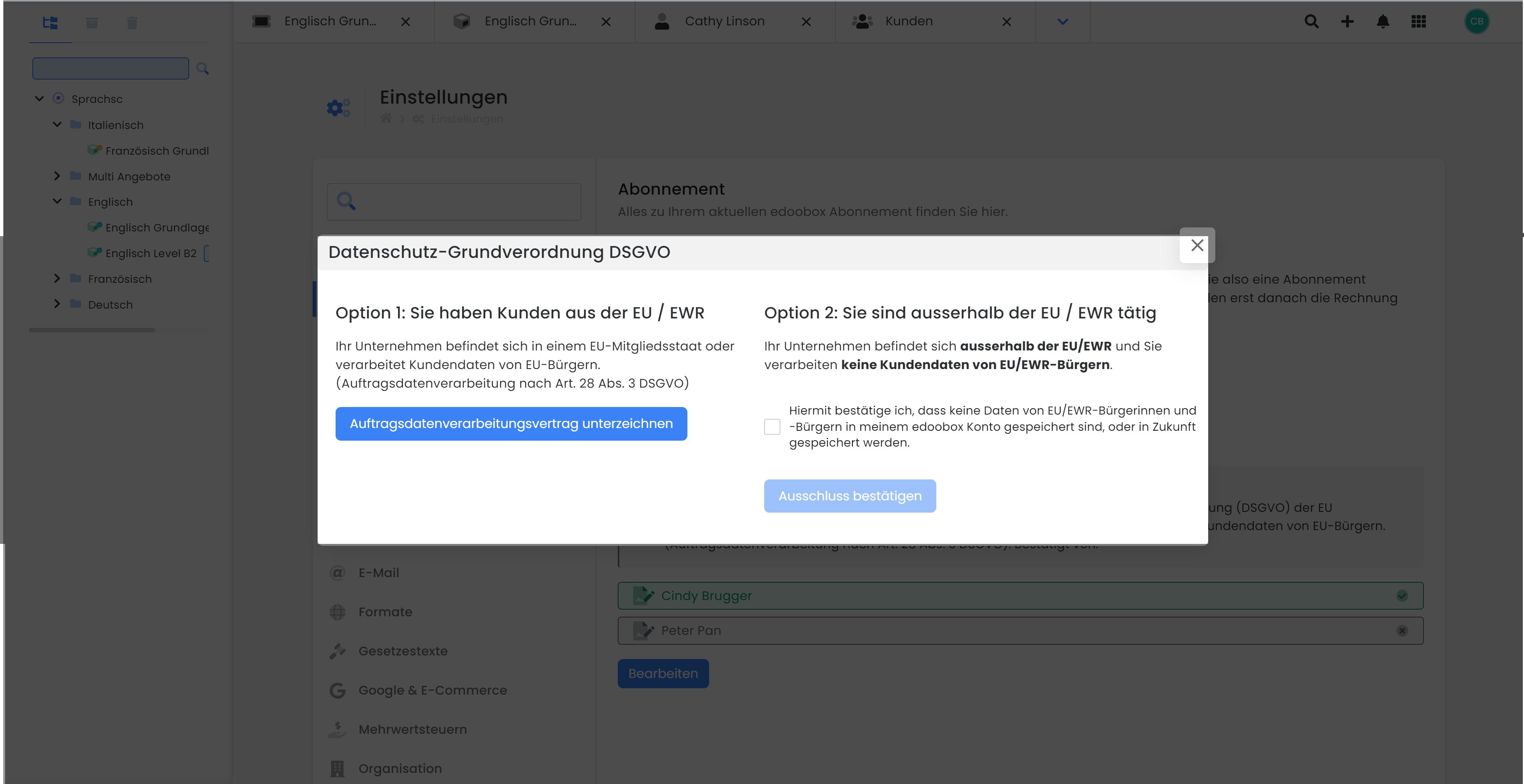Open the archive icon in sidebar

coord(92,23)
